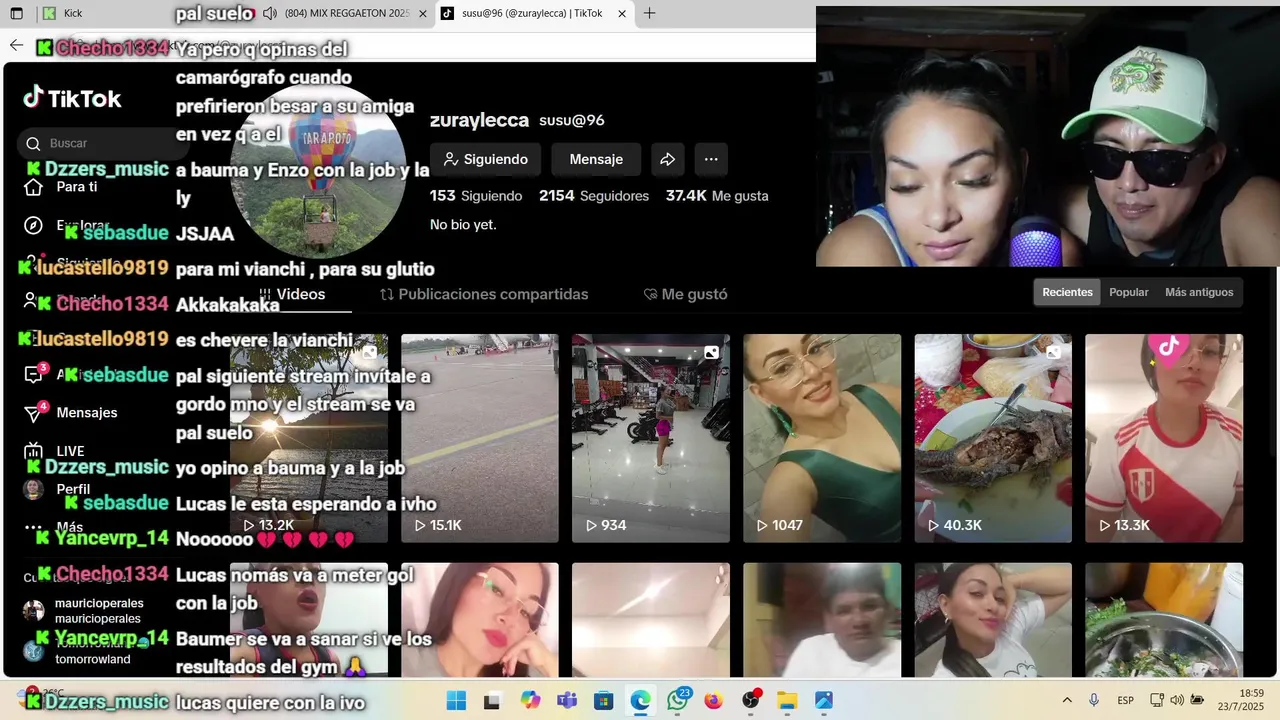Click the Para ti home icon
The height and width of the screenshot is (720, 1280).
click(x=33, y=187)
